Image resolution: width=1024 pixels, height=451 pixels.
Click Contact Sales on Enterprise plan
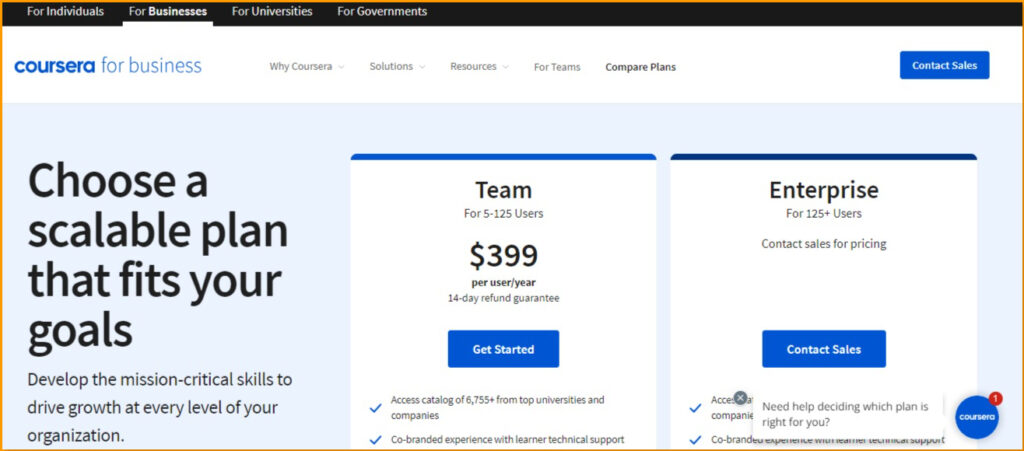824,349
